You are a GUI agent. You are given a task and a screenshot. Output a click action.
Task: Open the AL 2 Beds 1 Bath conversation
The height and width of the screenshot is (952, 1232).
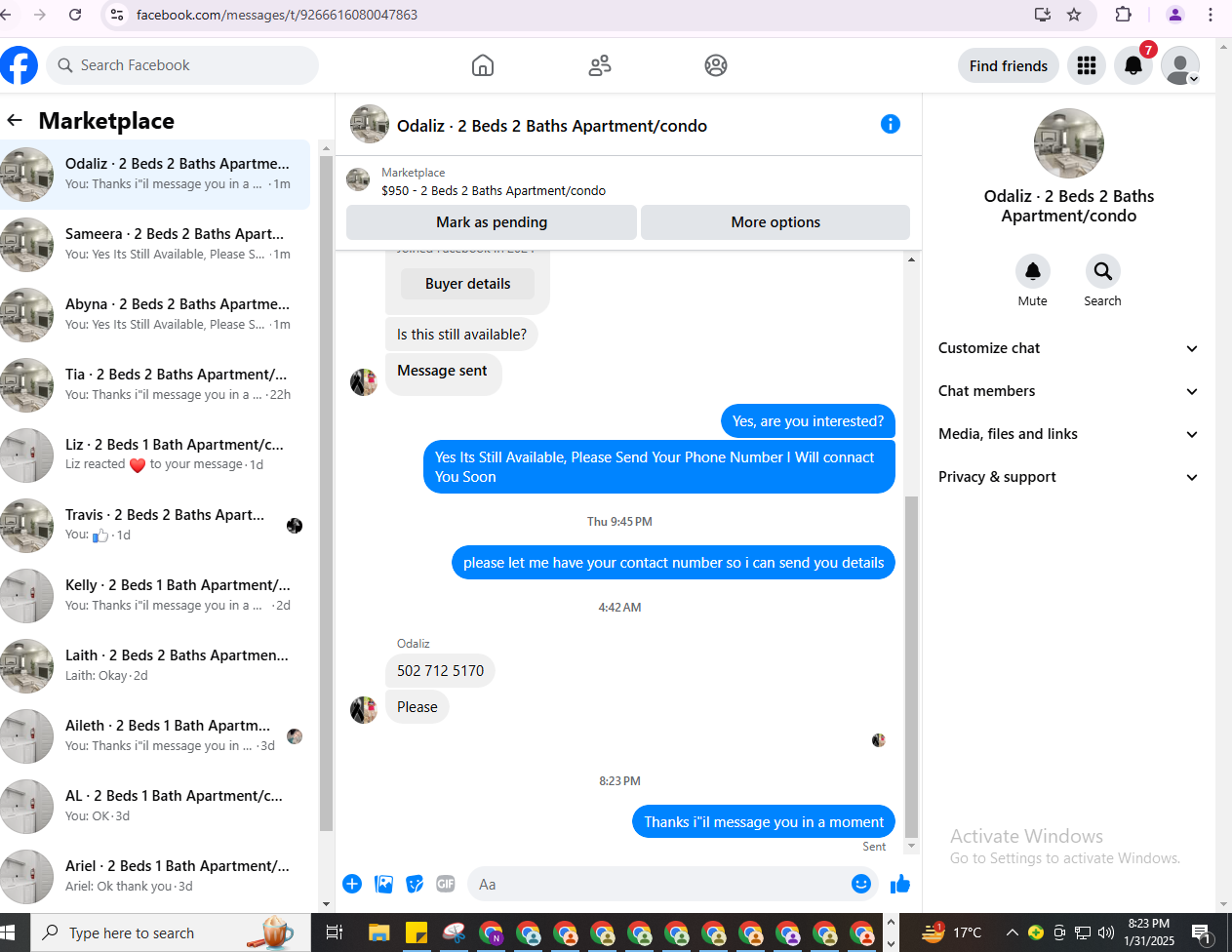coord(155,807)
